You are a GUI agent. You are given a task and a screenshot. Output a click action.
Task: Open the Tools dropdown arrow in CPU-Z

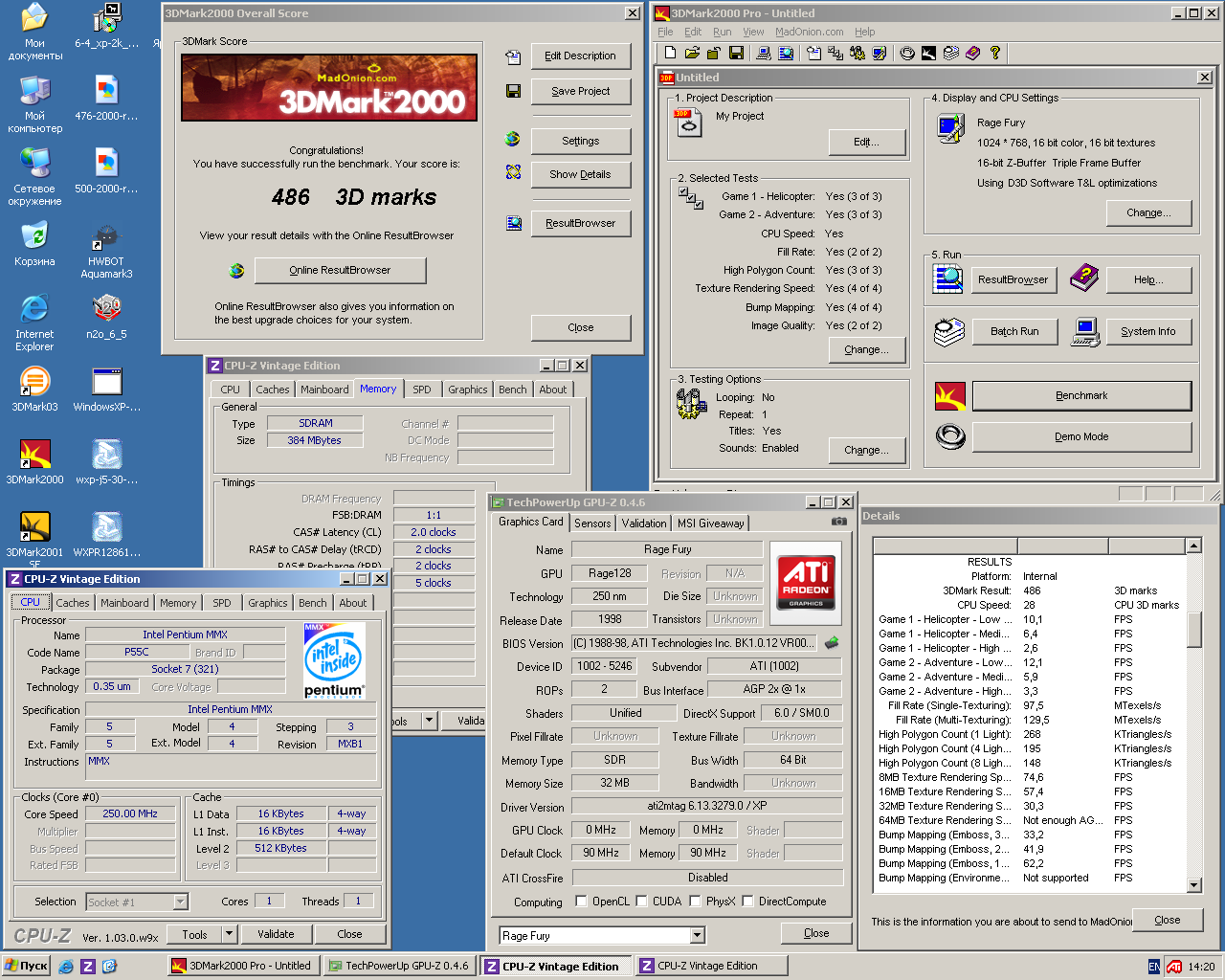coord(229,934)
